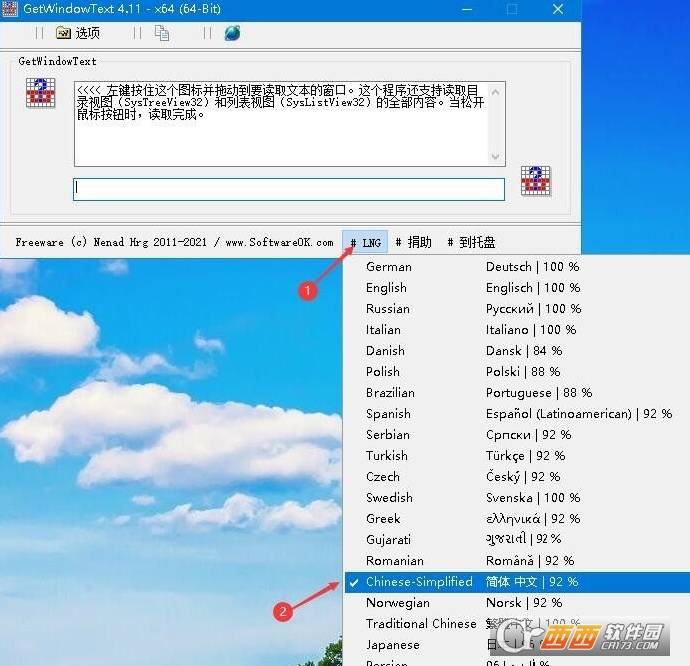This screenshot has height=666, width=690.
Task: Click the copy documents toolbar icon
Action: tap(161, 33)
